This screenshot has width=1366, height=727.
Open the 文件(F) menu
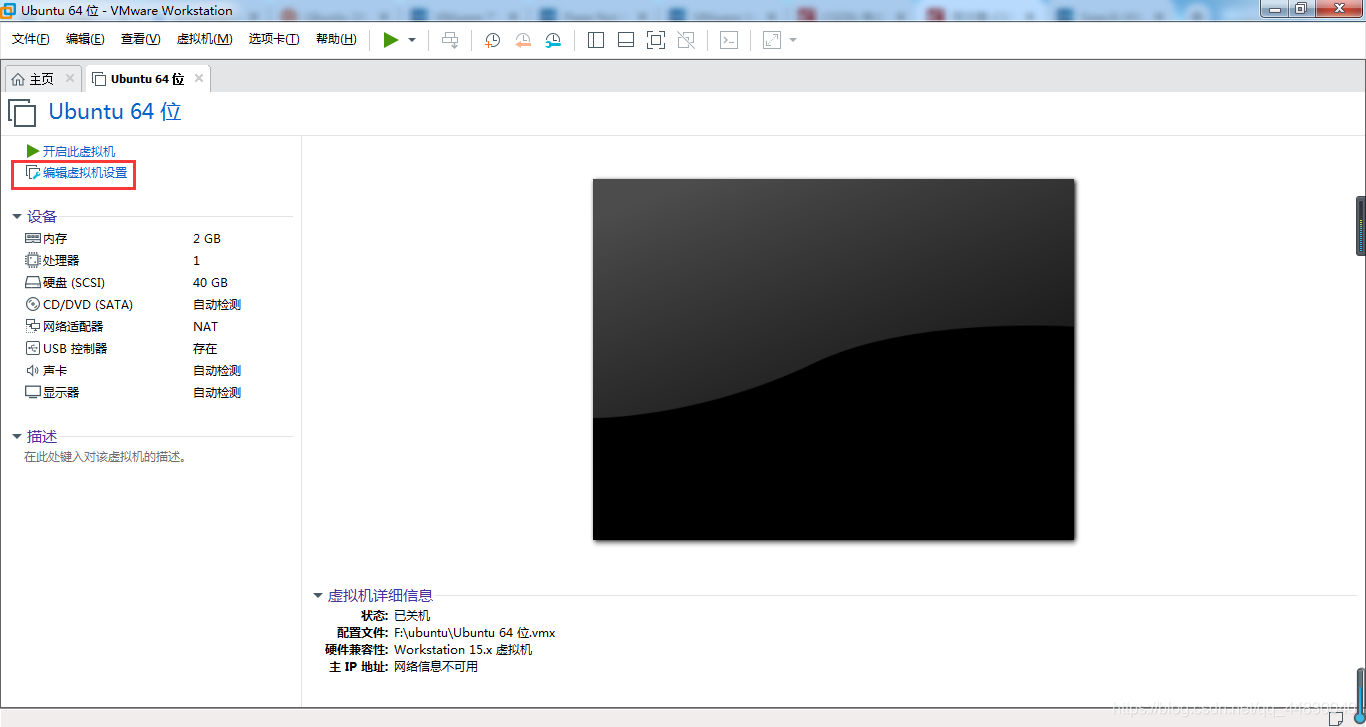pos(31,39)
